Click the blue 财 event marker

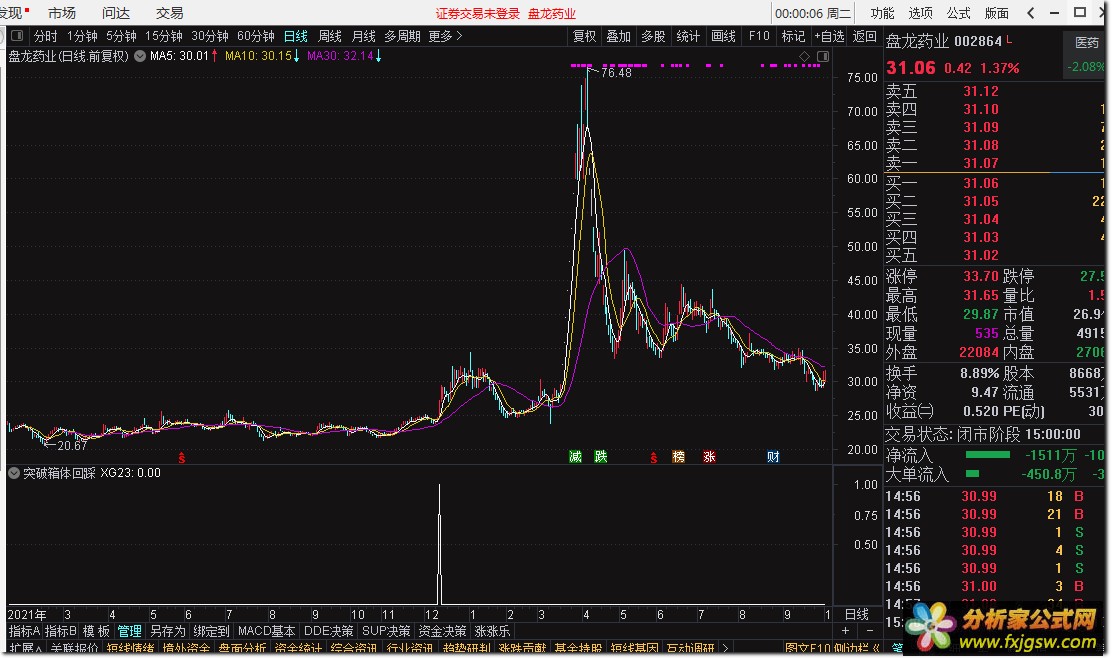(x=773, y=457)
